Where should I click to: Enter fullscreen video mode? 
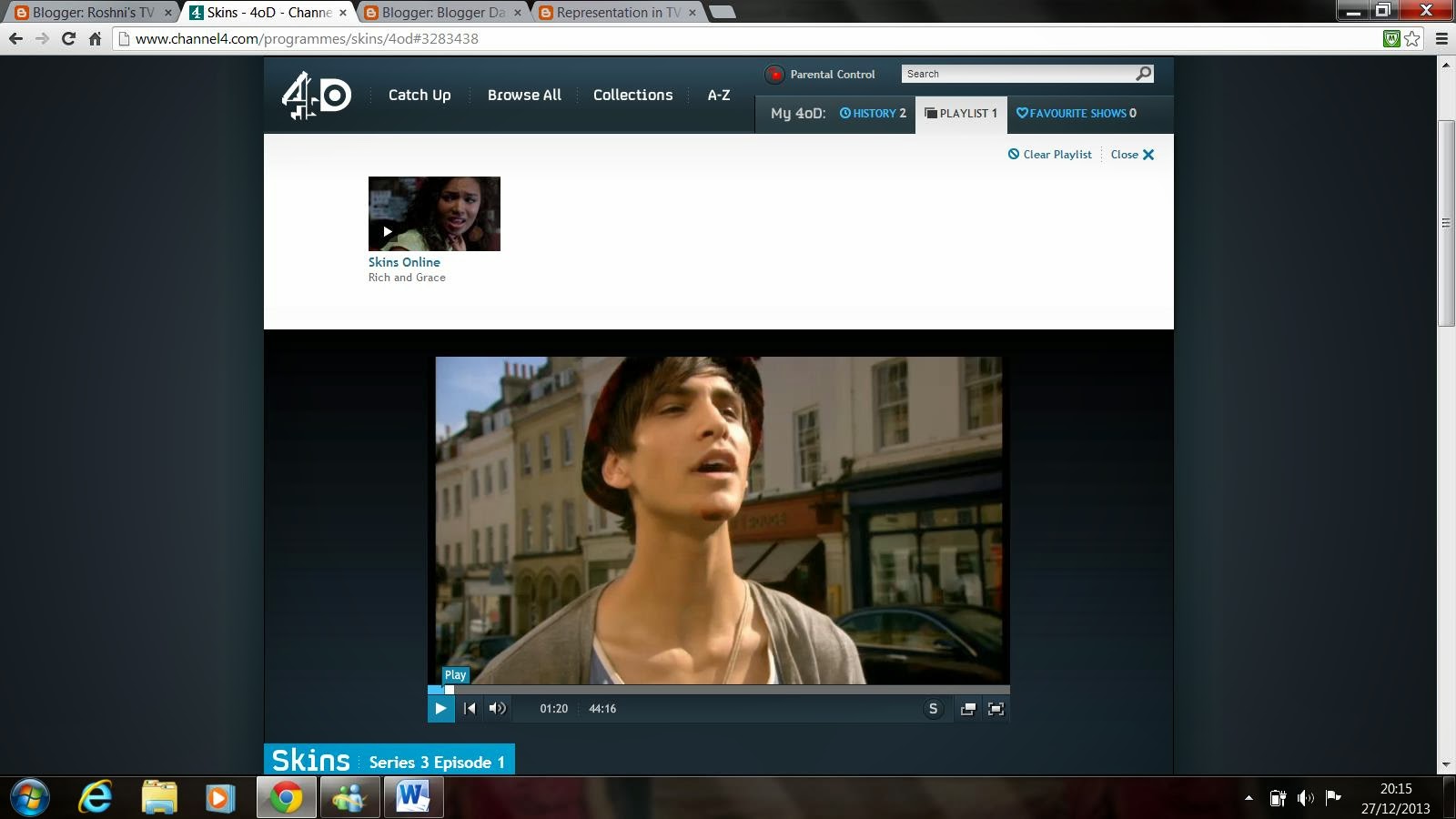[996, 709]
